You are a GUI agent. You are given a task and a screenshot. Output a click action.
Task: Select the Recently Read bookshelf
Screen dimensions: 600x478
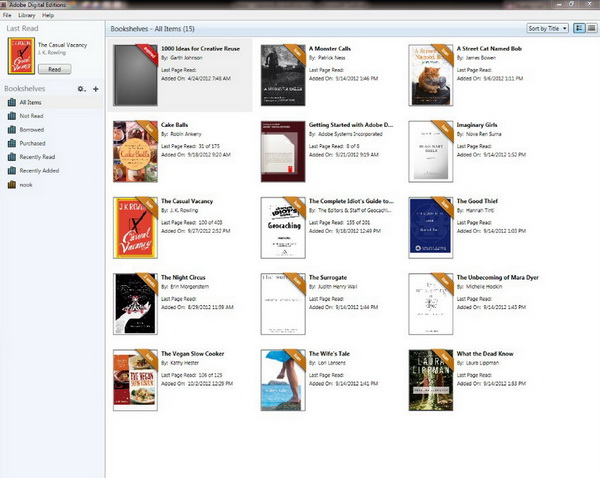[x=38, y=157]
